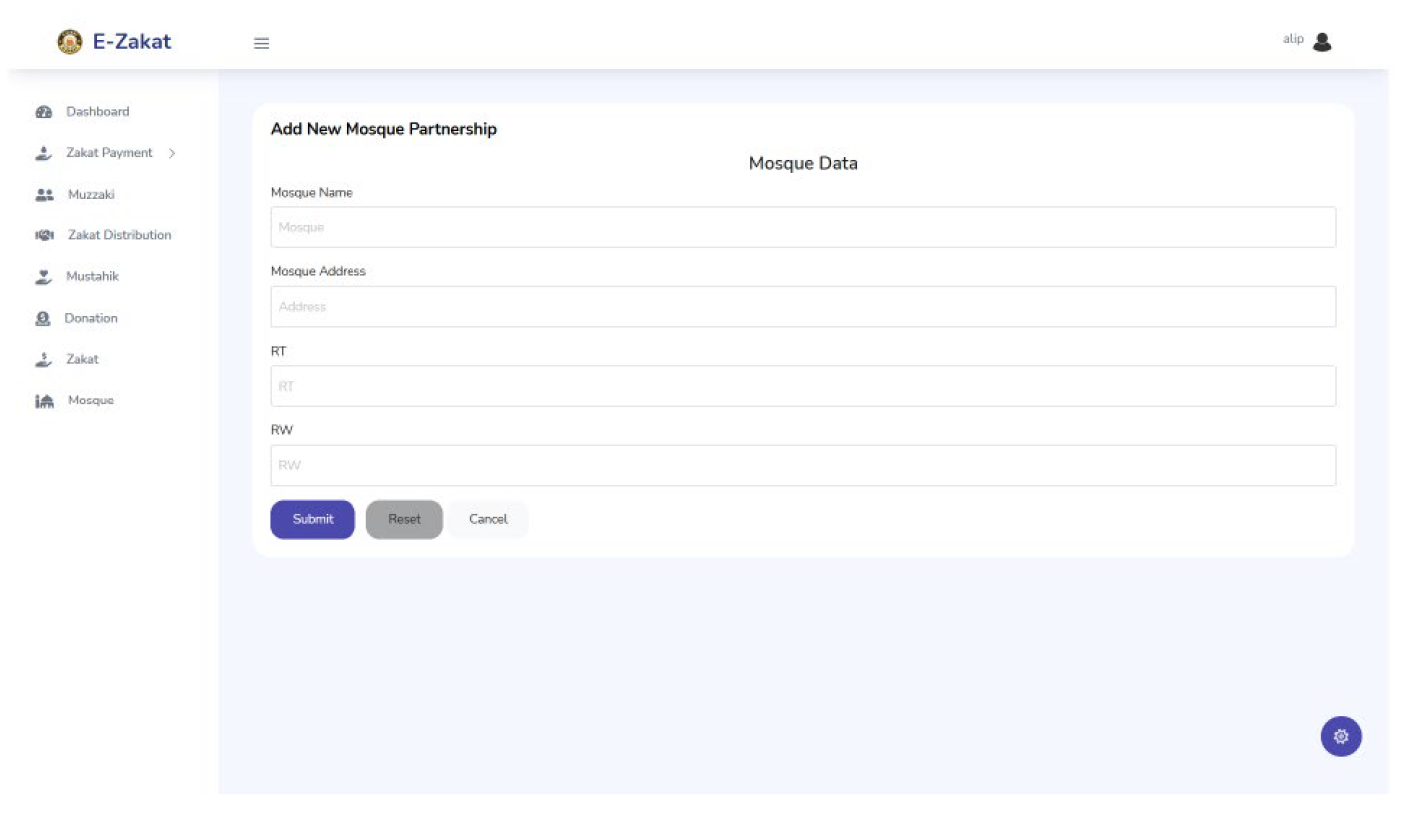Click the alip user avatar icon
Screen dimensions: 1410x816
point(1322,41)
